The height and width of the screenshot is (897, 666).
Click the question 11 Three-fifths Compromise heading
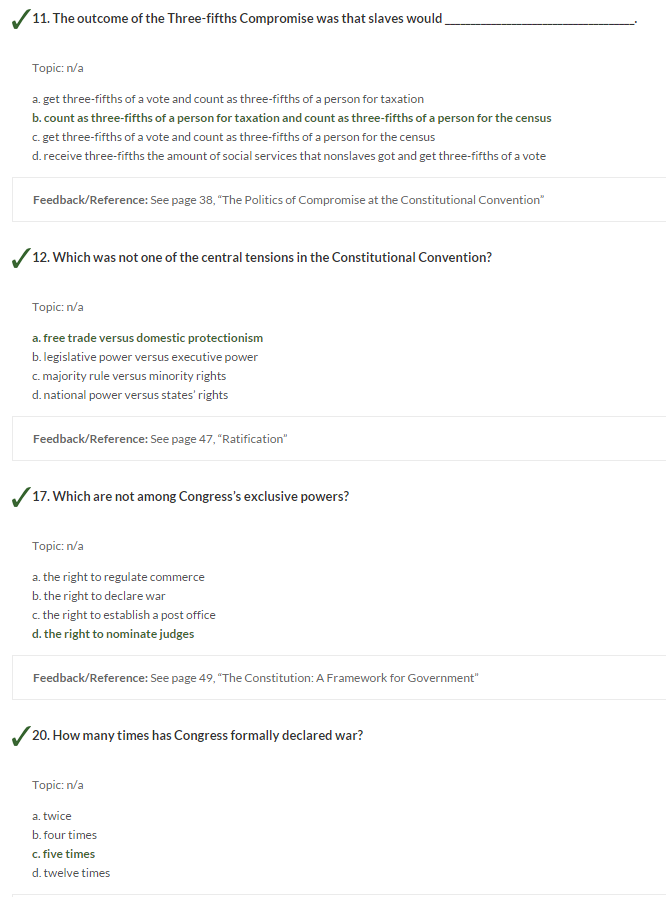click(x=335, y=19)
